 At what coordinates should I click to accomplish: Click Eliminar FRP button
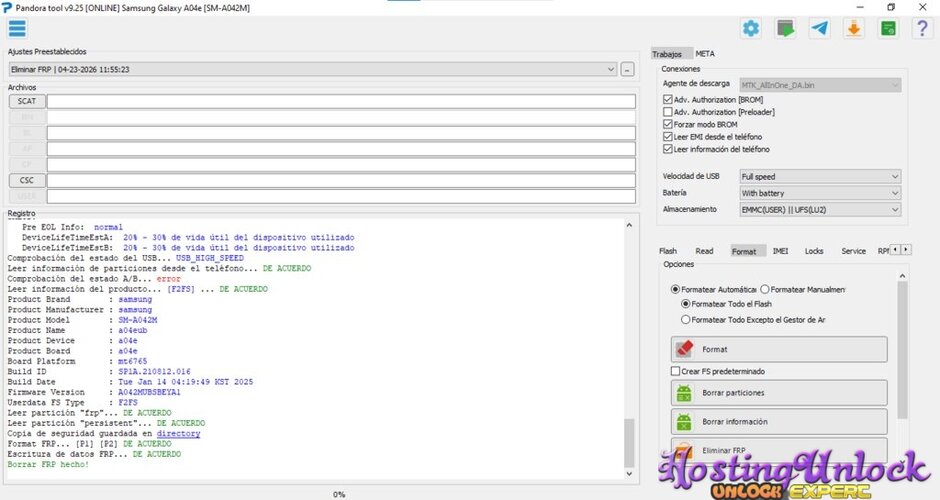click(x=779, y=450)
